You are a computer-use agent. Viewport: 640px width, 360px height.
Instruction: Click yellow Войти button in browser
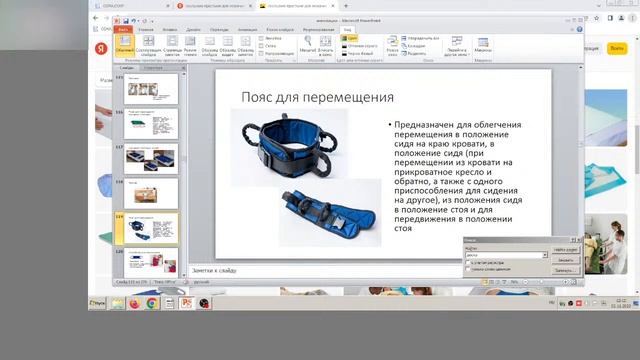[x=617, y=48]
